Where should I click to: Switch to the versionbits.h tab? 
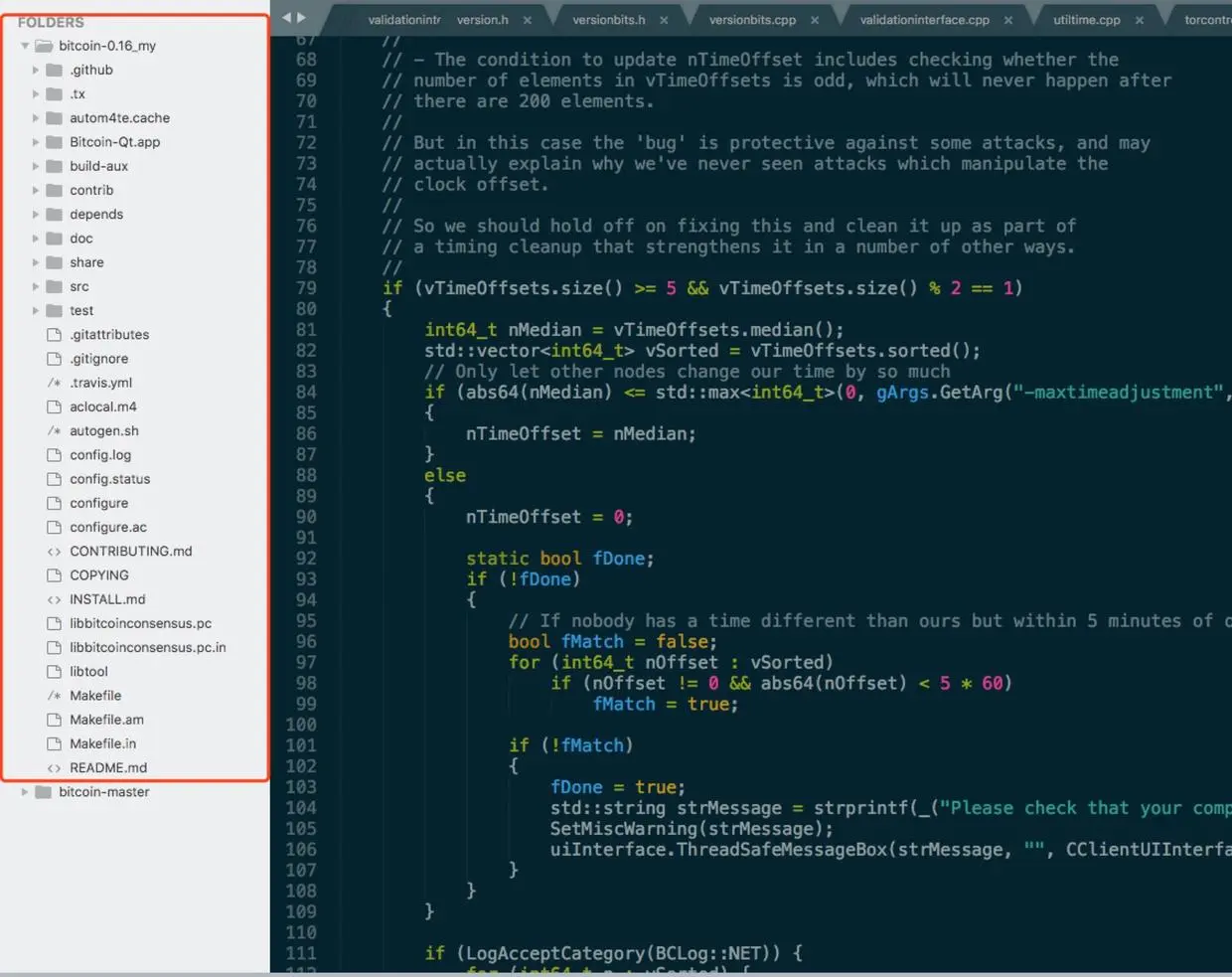609,20
